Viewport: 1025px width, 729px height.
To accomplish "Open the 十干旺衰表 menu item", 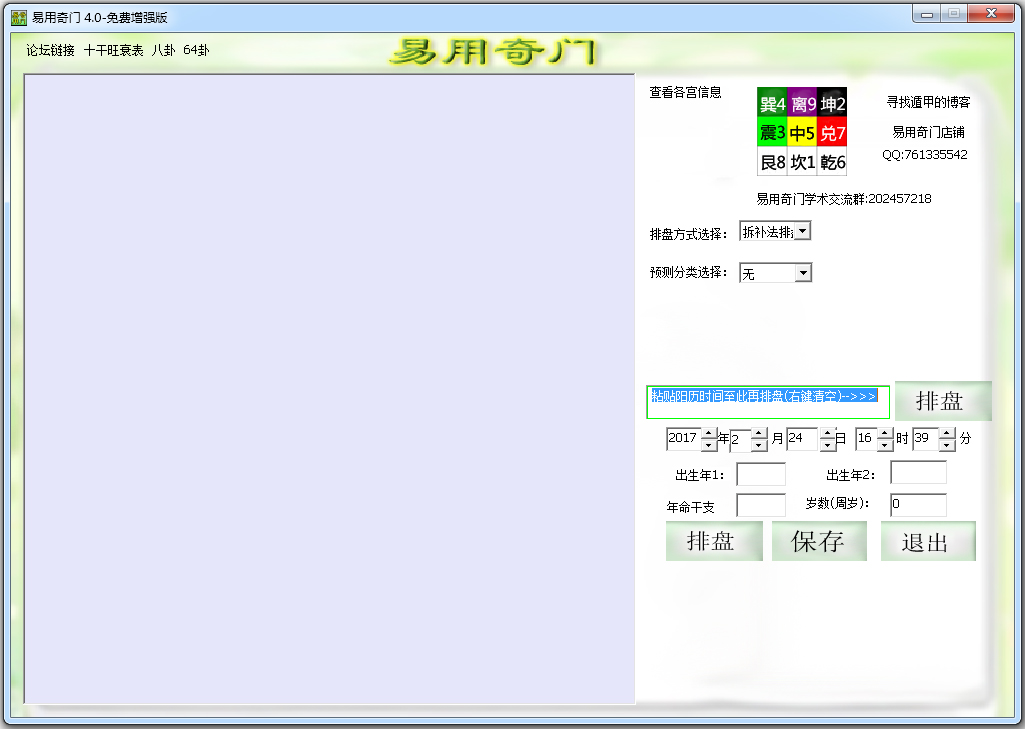I will pyautogui.click(x=113, y=50).
